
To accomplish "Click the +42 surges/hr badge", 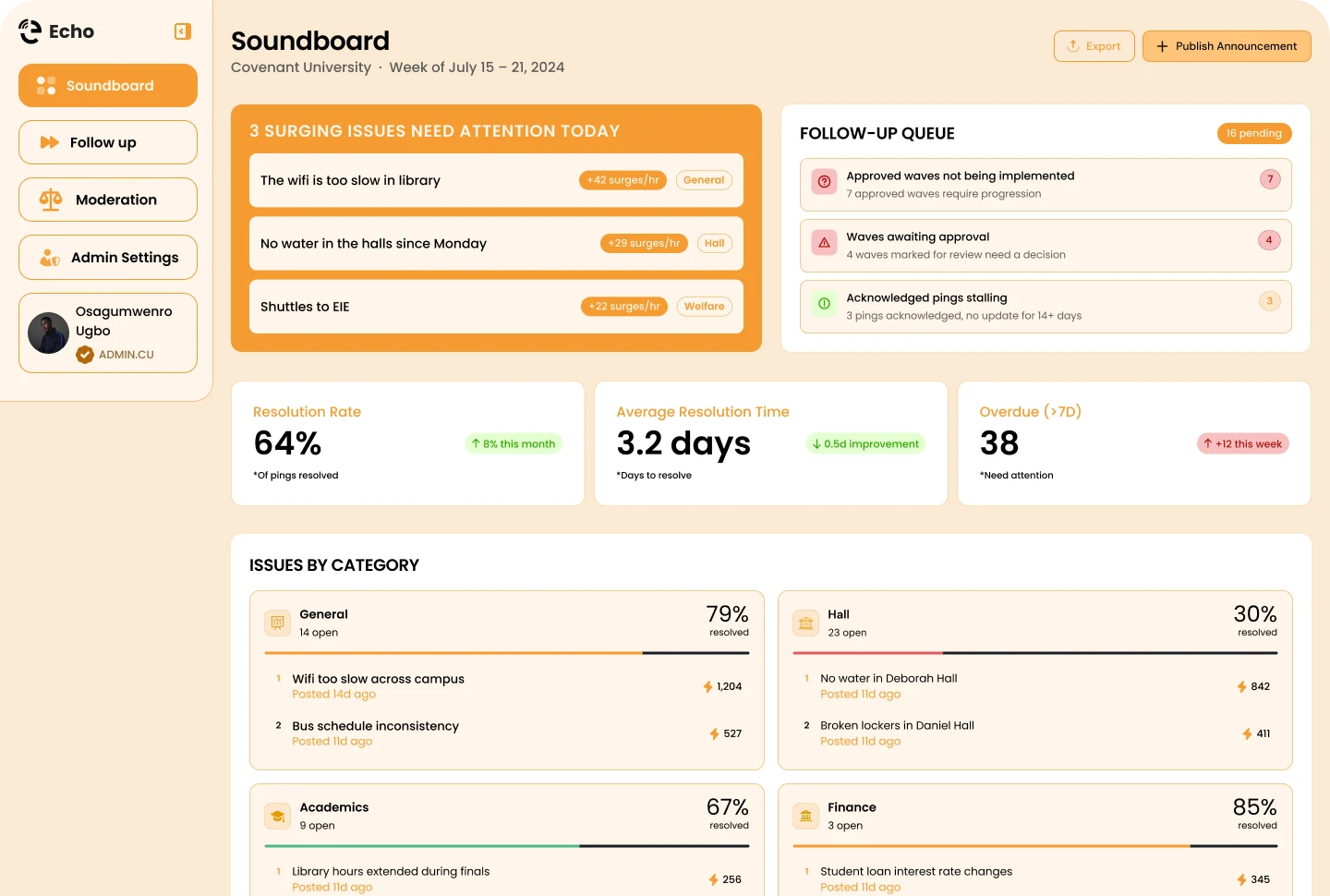I will pos(623,180).
